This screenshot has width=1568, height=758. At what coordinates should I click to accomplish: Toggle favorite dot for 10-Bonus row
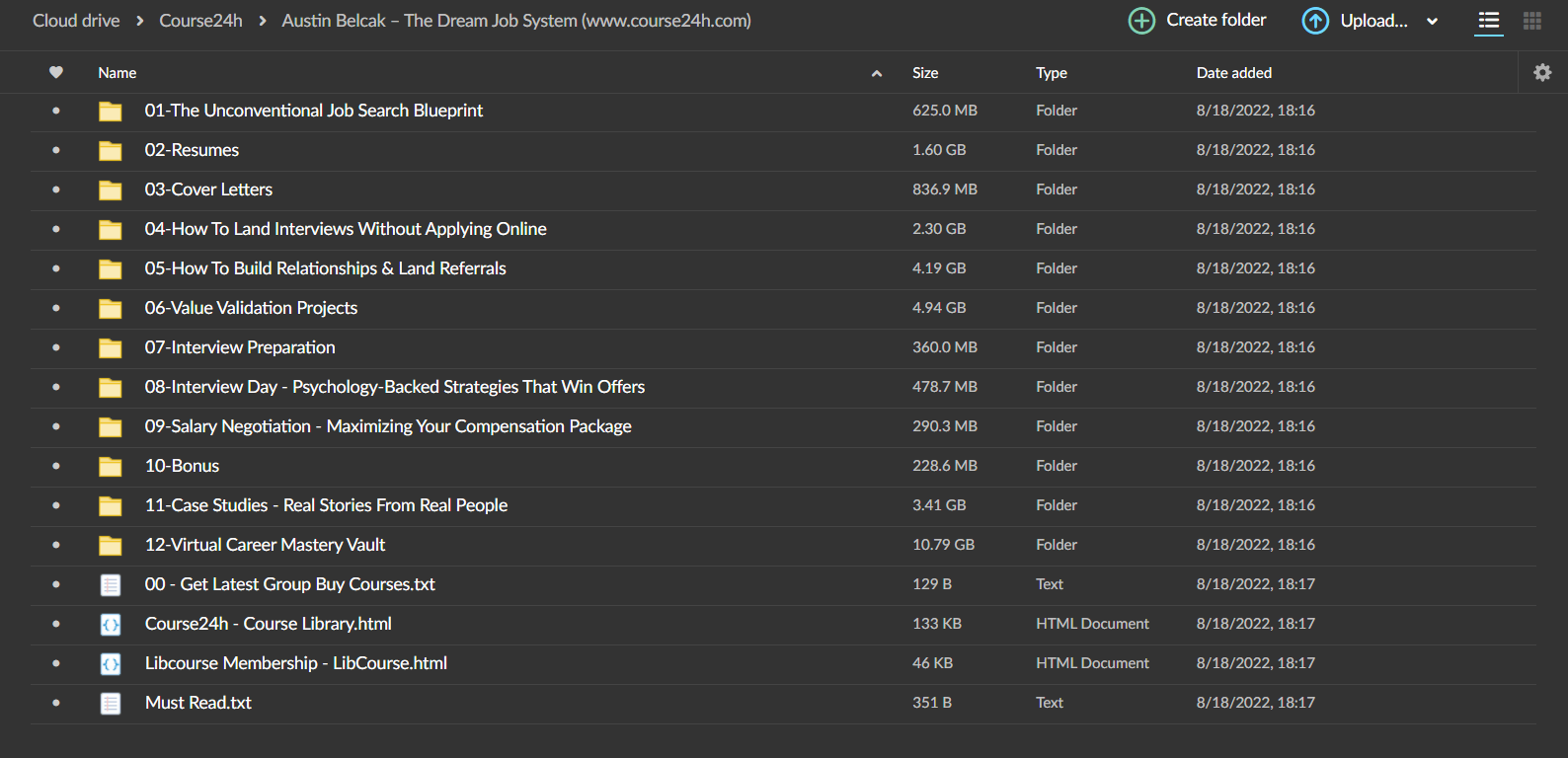pos(56,466)
